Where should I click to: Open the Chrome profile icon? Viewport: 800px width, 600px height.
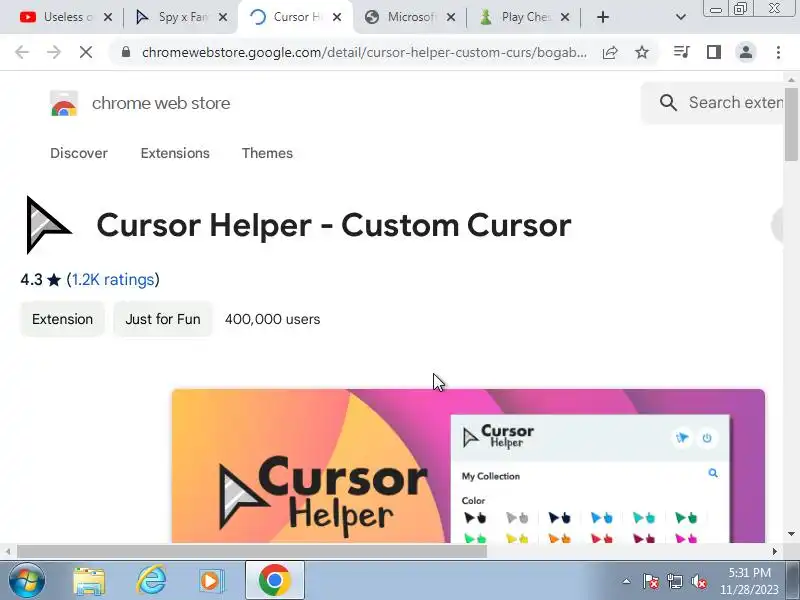point(746,52)
